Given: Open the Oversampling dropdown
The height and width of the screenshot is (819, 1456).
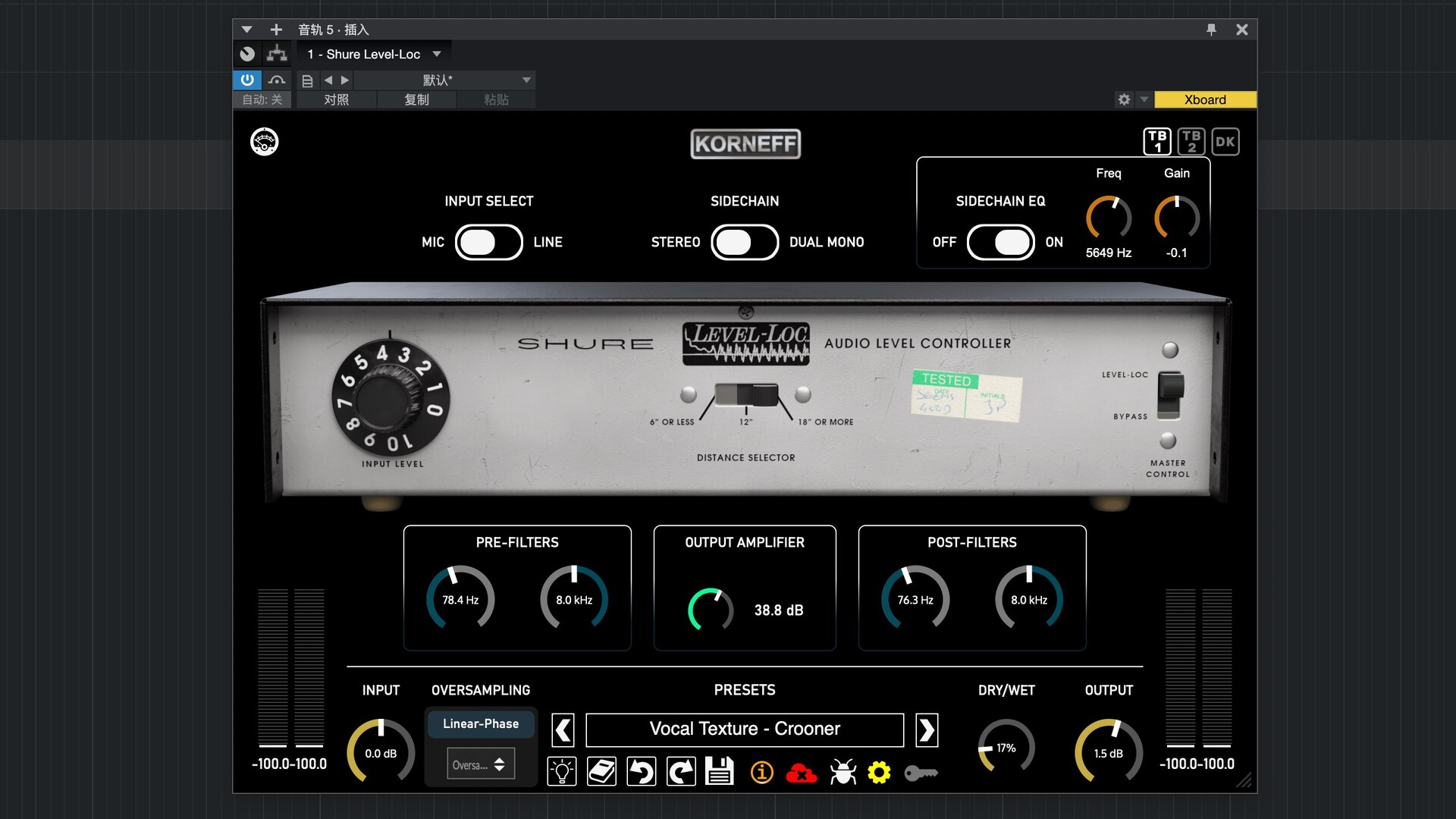Looking at the screenshot, I should [x=480, y=764].
